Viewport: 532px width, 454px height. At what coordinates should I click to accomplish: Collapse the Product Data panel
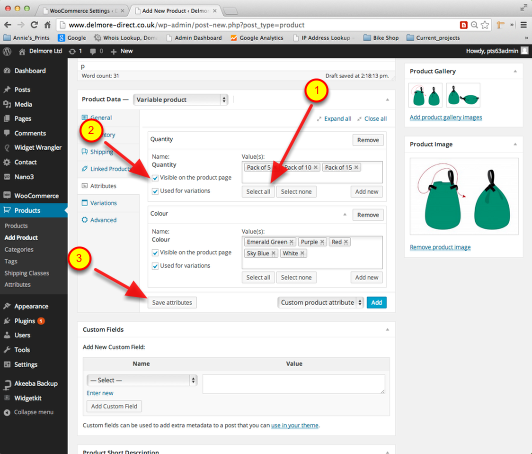point(387,100)
